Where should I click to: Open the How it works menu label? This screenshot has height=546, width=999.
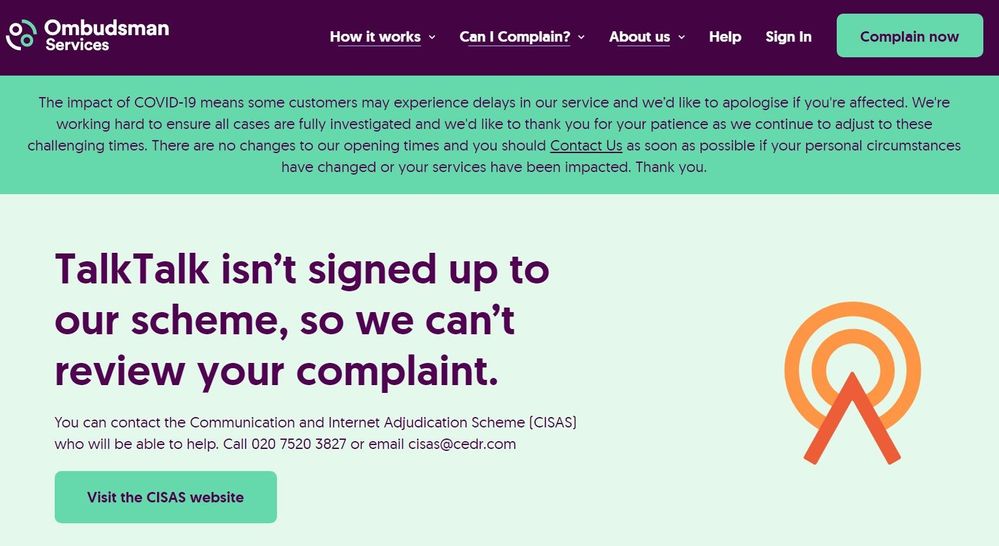[375, 37]
